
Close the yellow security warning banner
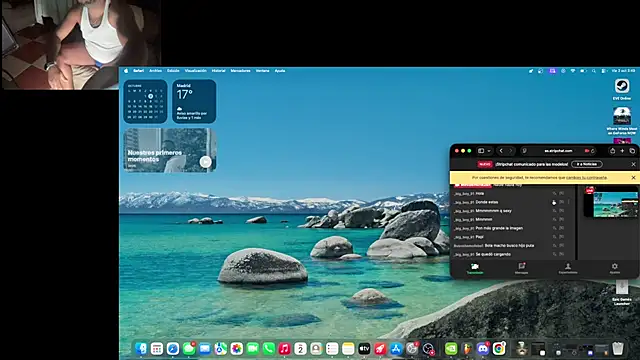633,178
